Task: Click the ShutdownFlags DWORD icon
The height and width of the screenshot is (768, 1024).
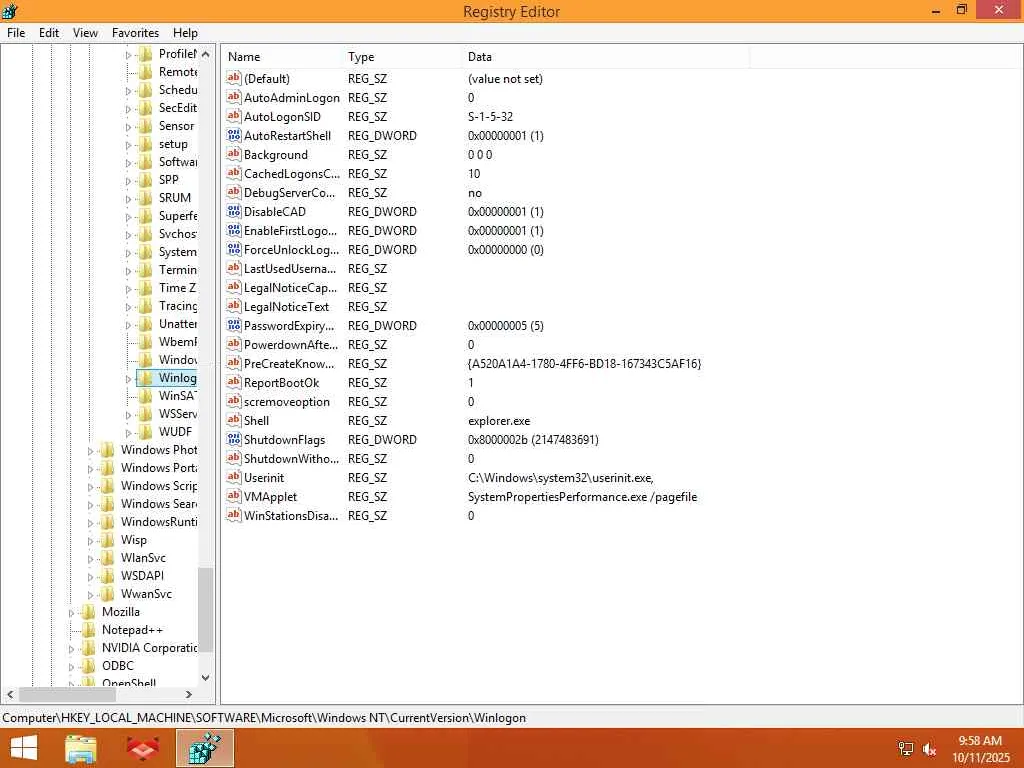Action: 233,439
